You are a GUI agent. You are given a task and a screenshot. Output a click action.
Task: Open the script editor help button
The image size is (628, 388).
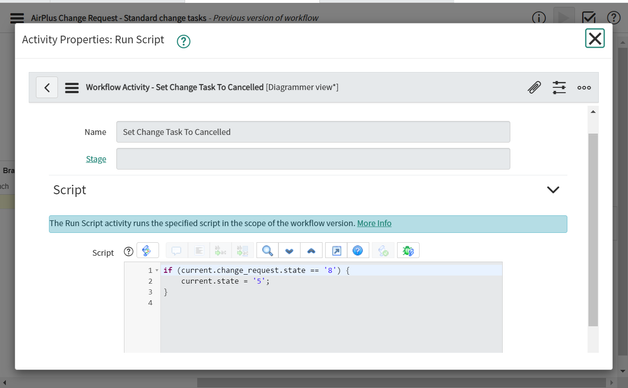pos(358,251)
